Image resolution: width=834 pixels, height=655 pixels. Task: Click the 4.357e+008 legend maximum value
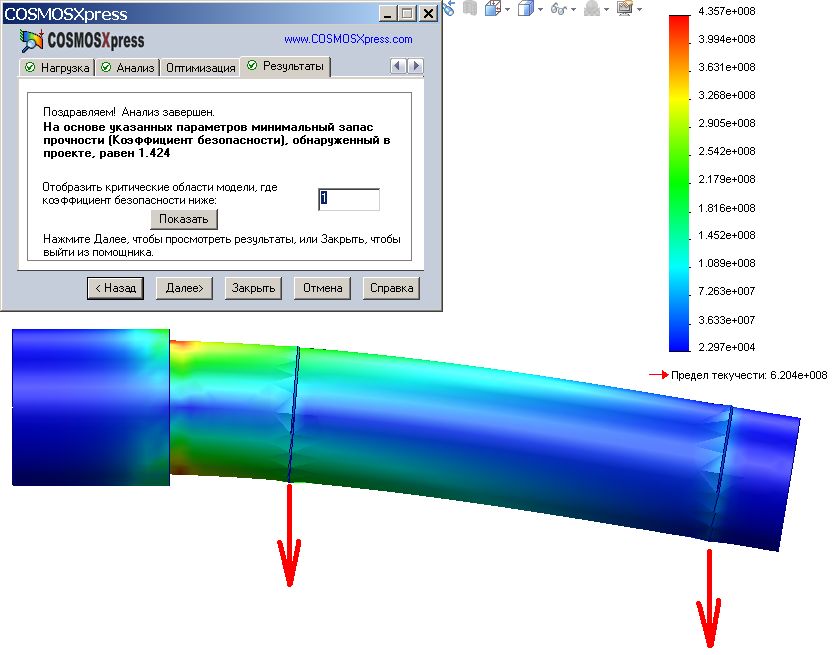727,11
